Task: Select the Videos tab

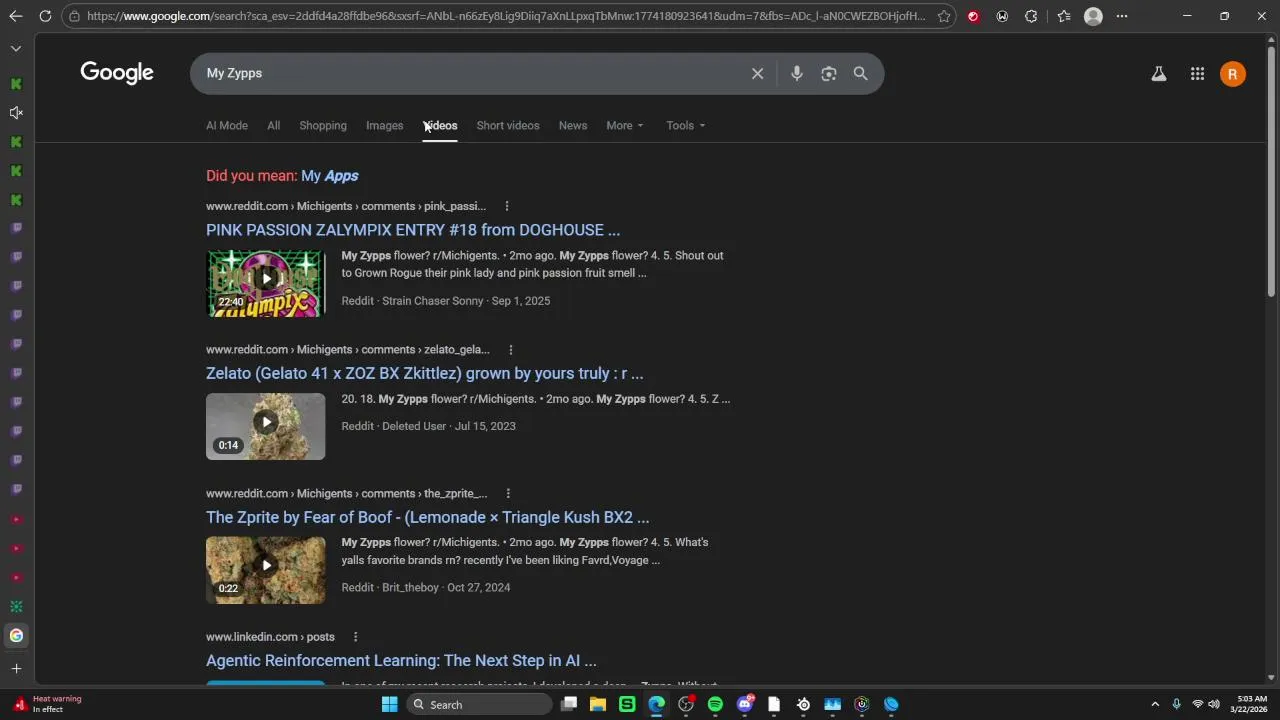Action: pyautogui.click(x=440, y=125)
